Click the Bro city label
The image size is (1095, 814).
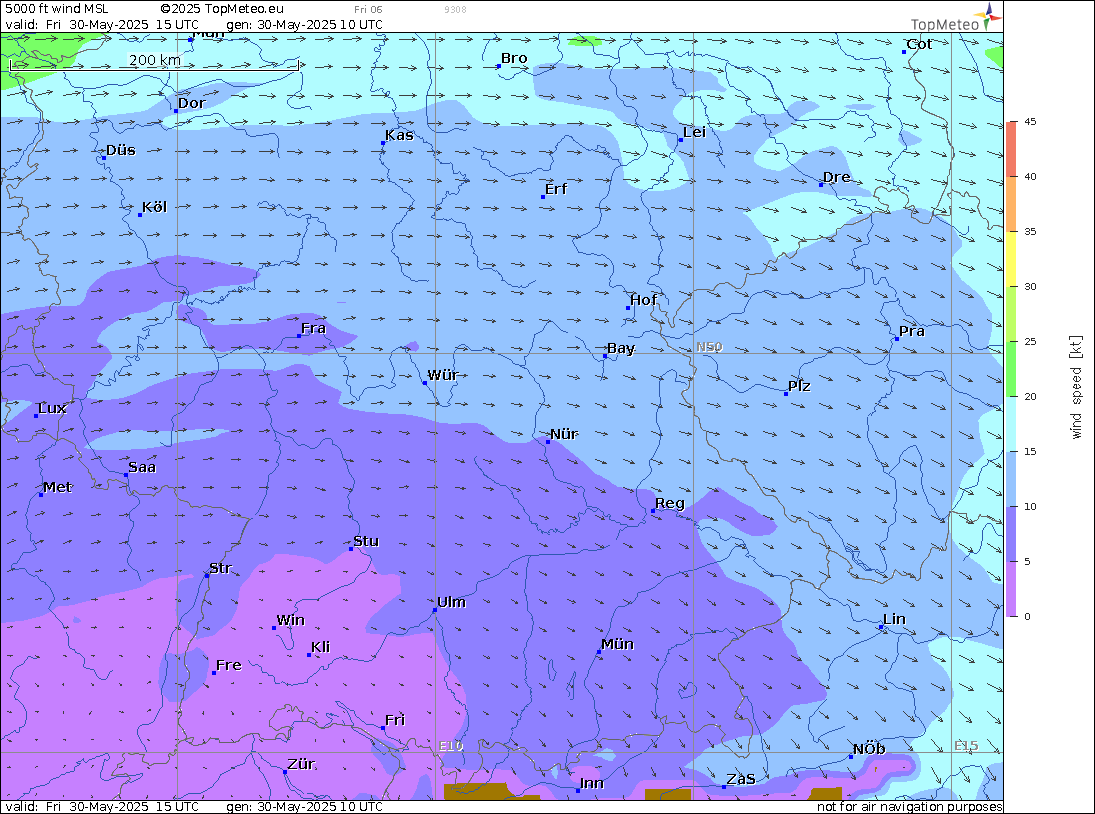pos(514,59)
